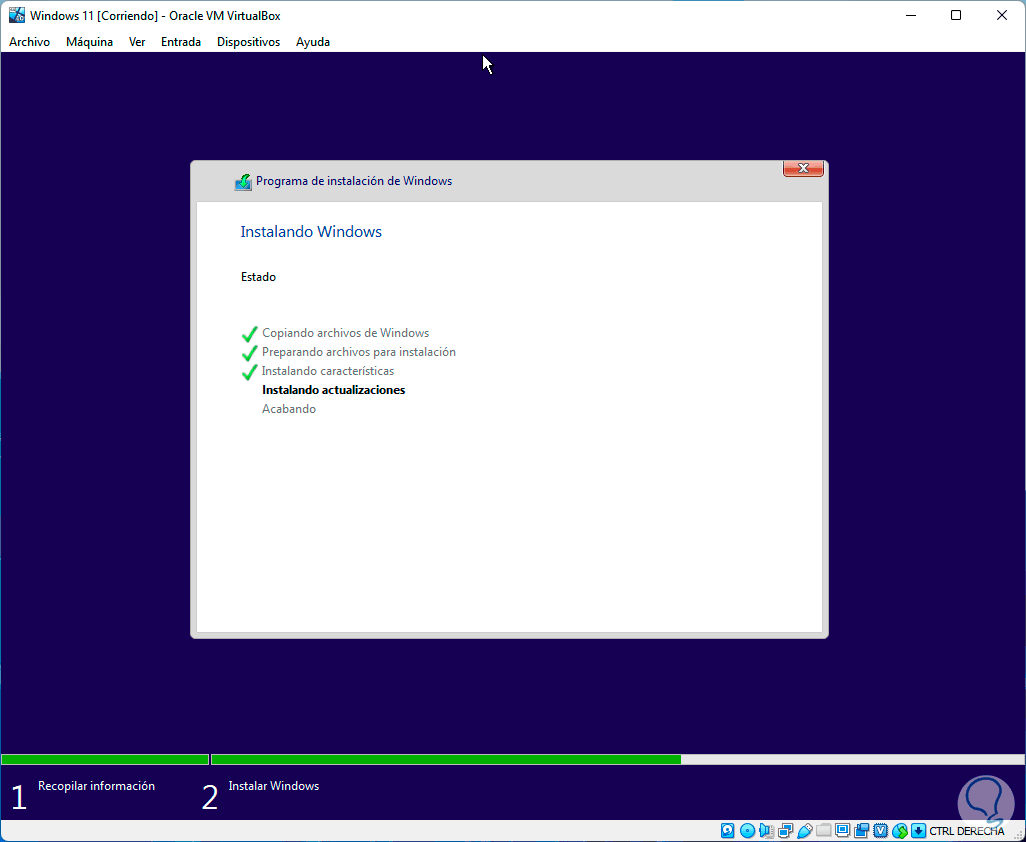Click the 'Instalar Windows' step label
The width and height of the screenshot is (1026, 842).
pos(274,786)
